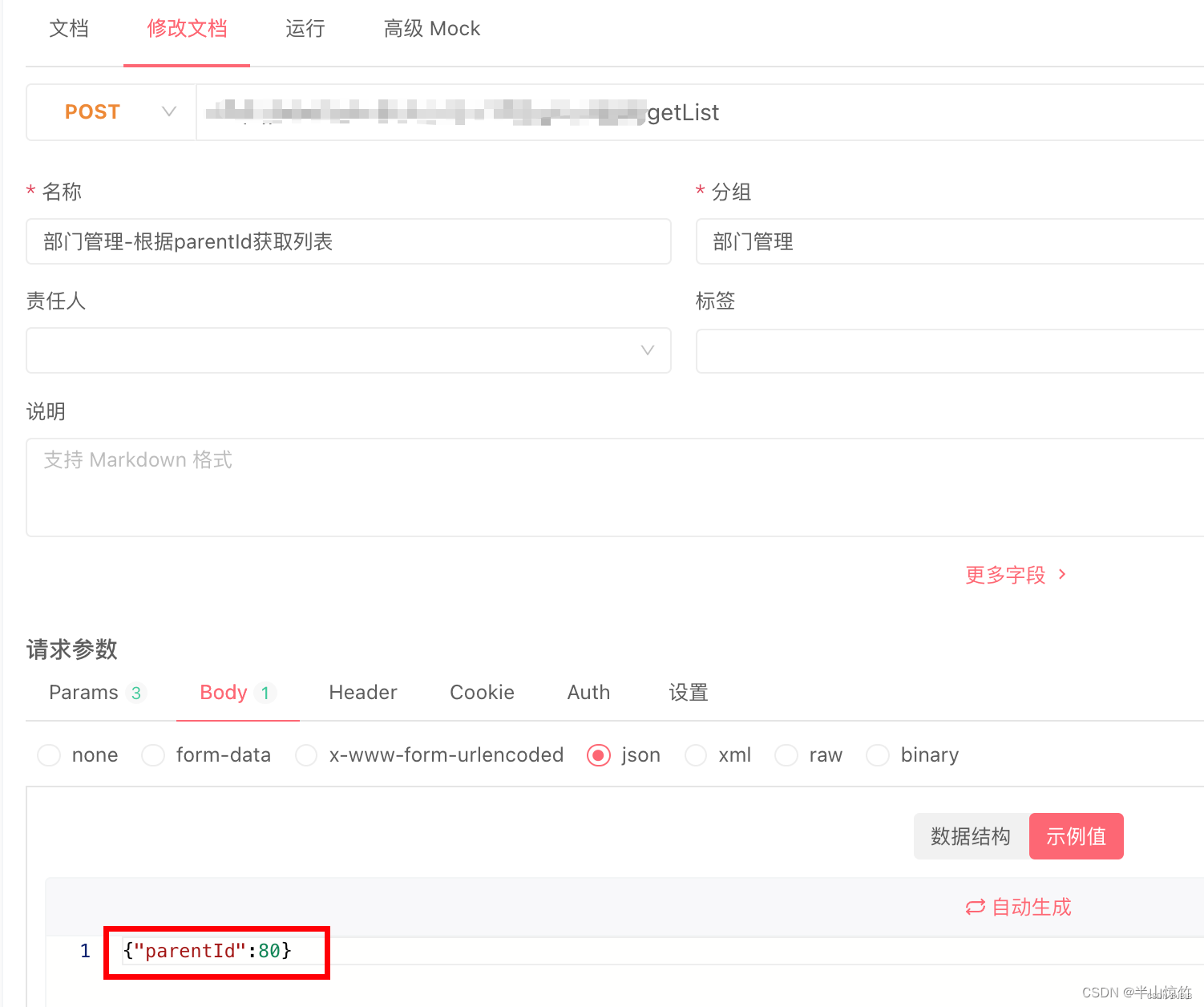Viewport: 1204px width, 1007px height.
Task: Click the 自动生成 refresh icon
Action: click(975, 907)
